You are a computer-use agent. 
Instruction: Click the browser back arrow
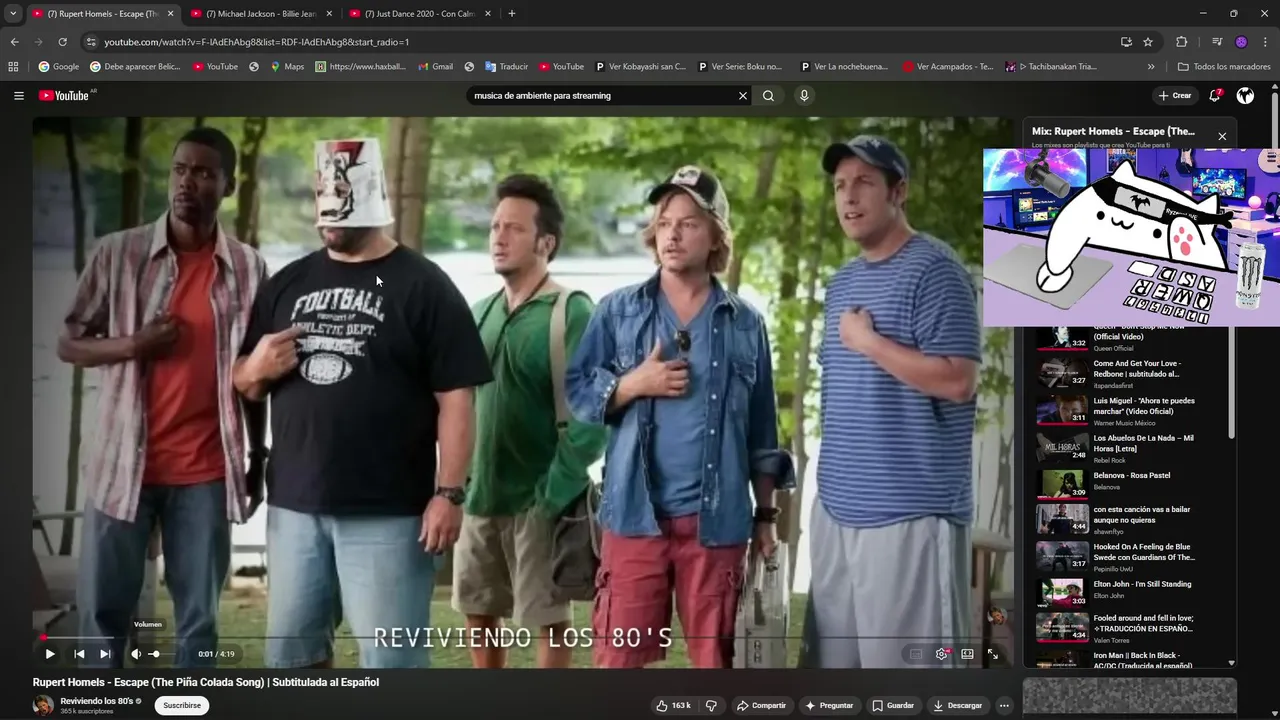click(x=14, y=42)
